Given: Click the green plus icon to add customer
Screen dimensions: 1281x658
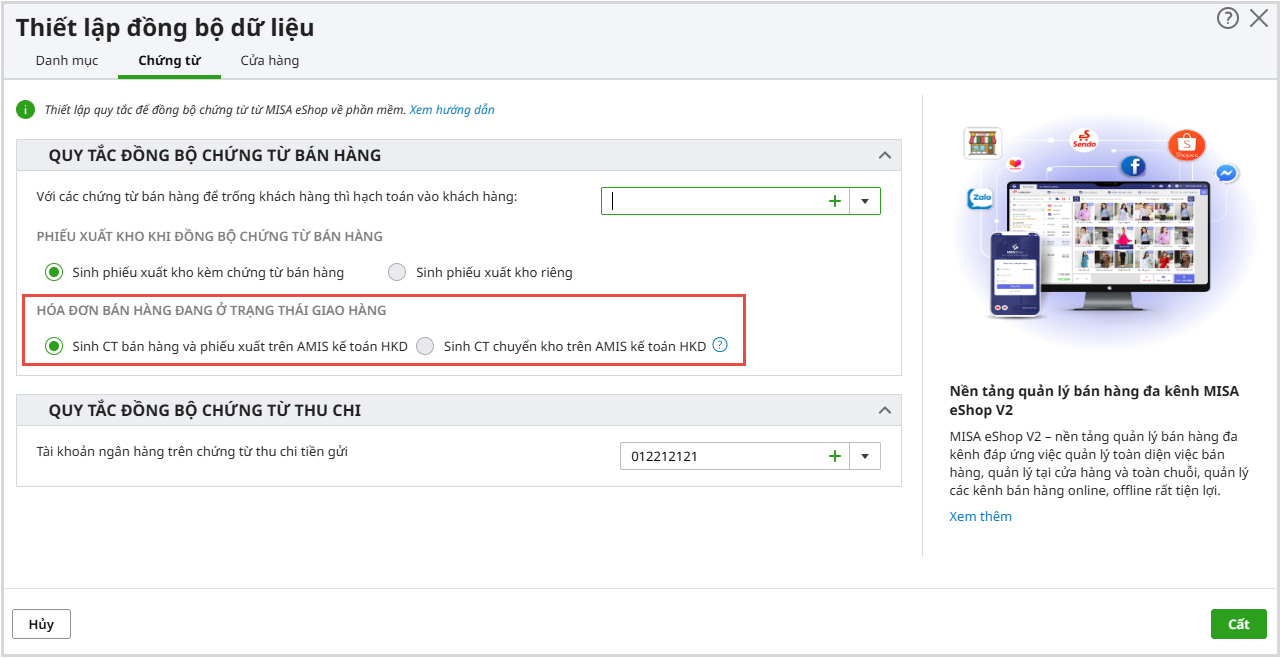Looking at the screenshot, I should pyautogui.click(x=835, y=201).
